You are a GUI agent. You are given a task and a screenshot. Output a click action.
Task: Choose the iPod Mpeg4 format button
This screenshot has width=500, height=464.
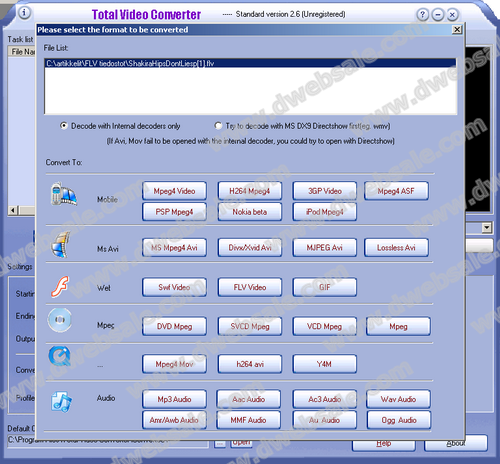click(x=325, y=212)
